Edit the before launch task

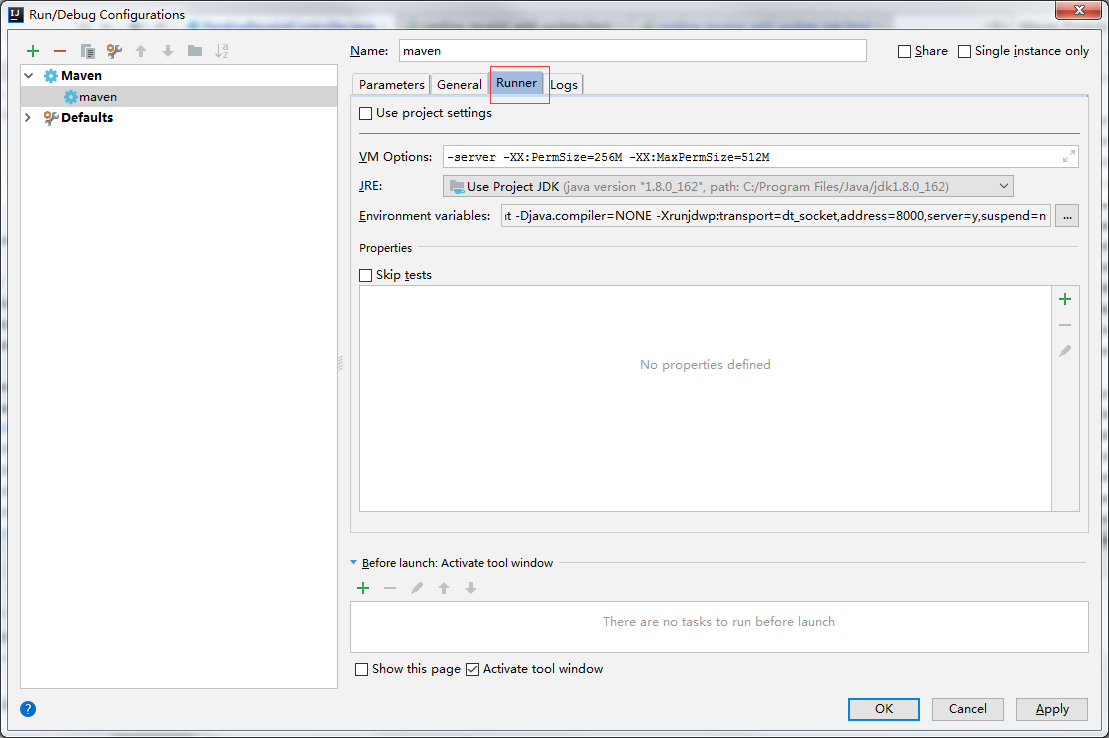click(417, 588)
